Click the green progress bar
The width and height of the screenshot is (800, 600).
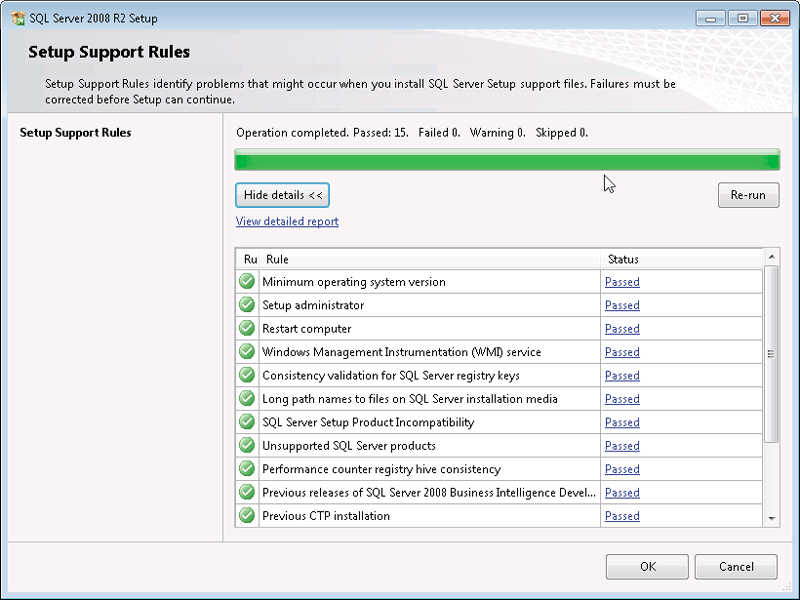507,161
